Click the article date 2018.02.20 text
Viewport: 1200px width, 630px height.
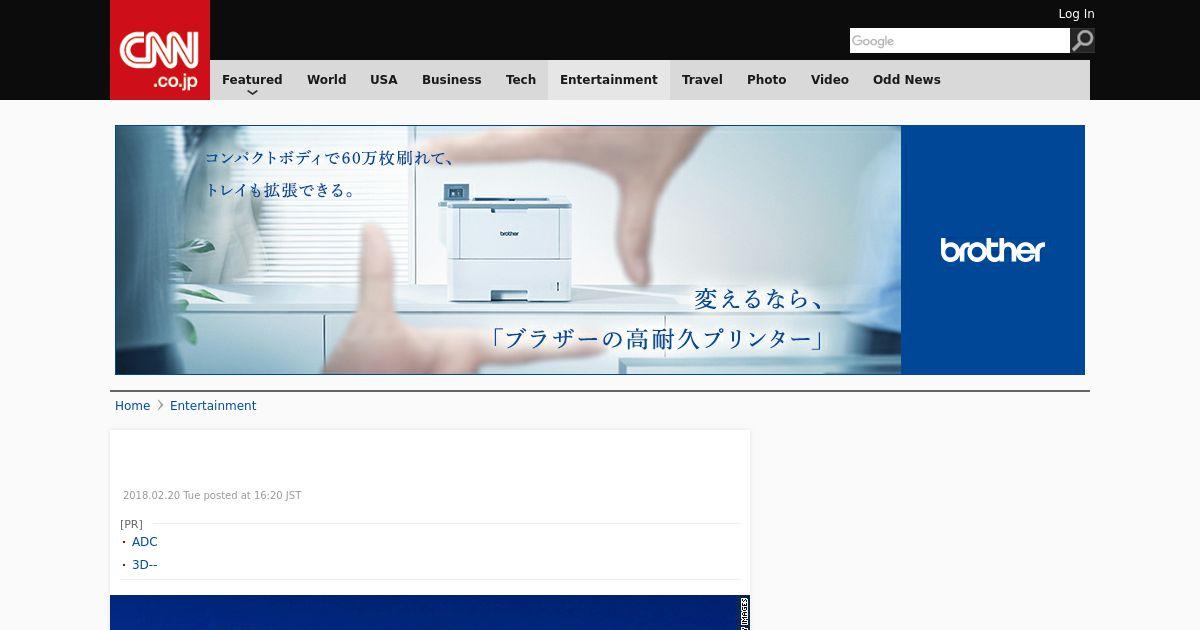click(x=212, y=496)
